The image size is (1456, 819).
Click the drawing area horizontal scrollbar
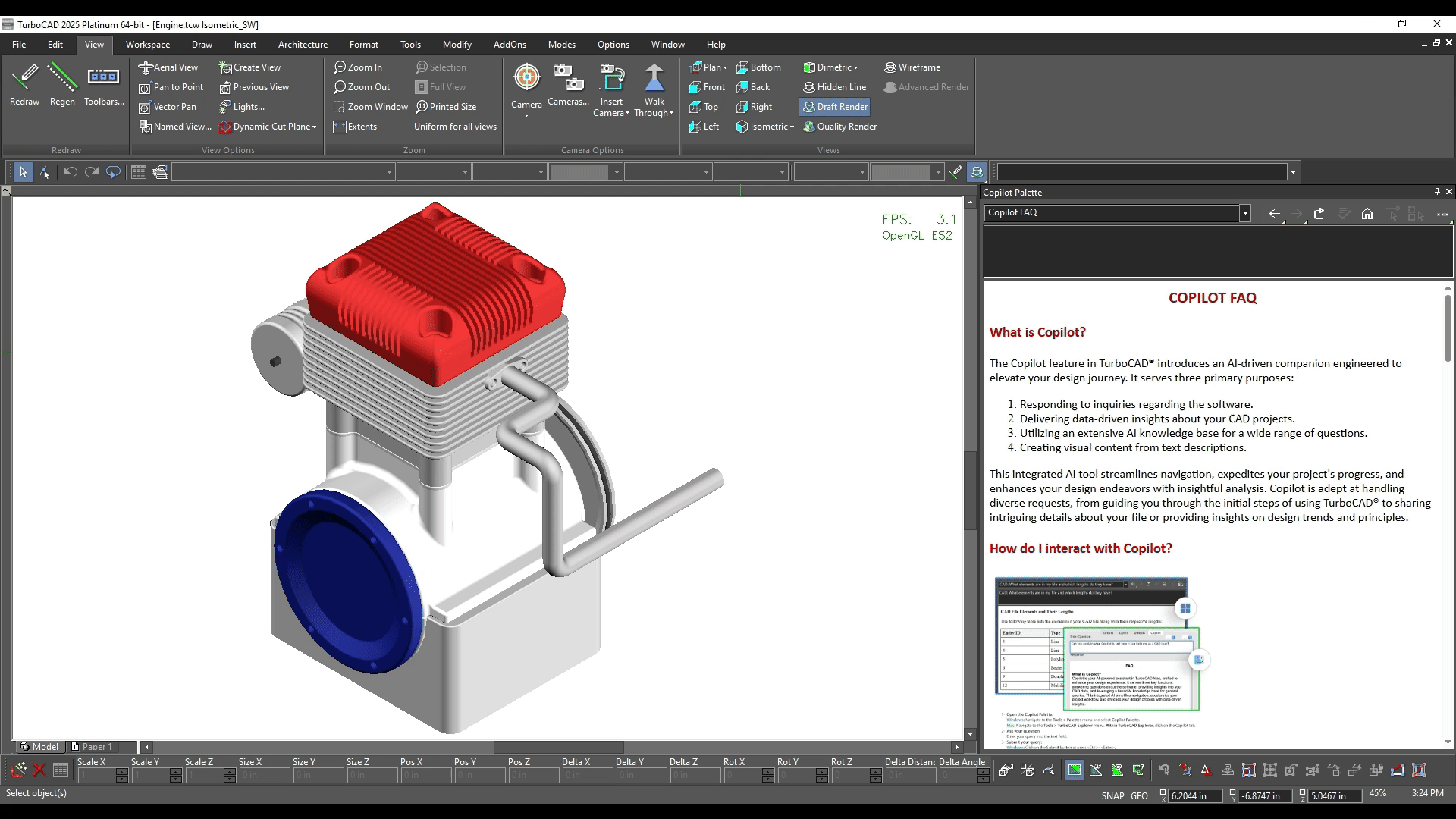(x=558, y=747)
